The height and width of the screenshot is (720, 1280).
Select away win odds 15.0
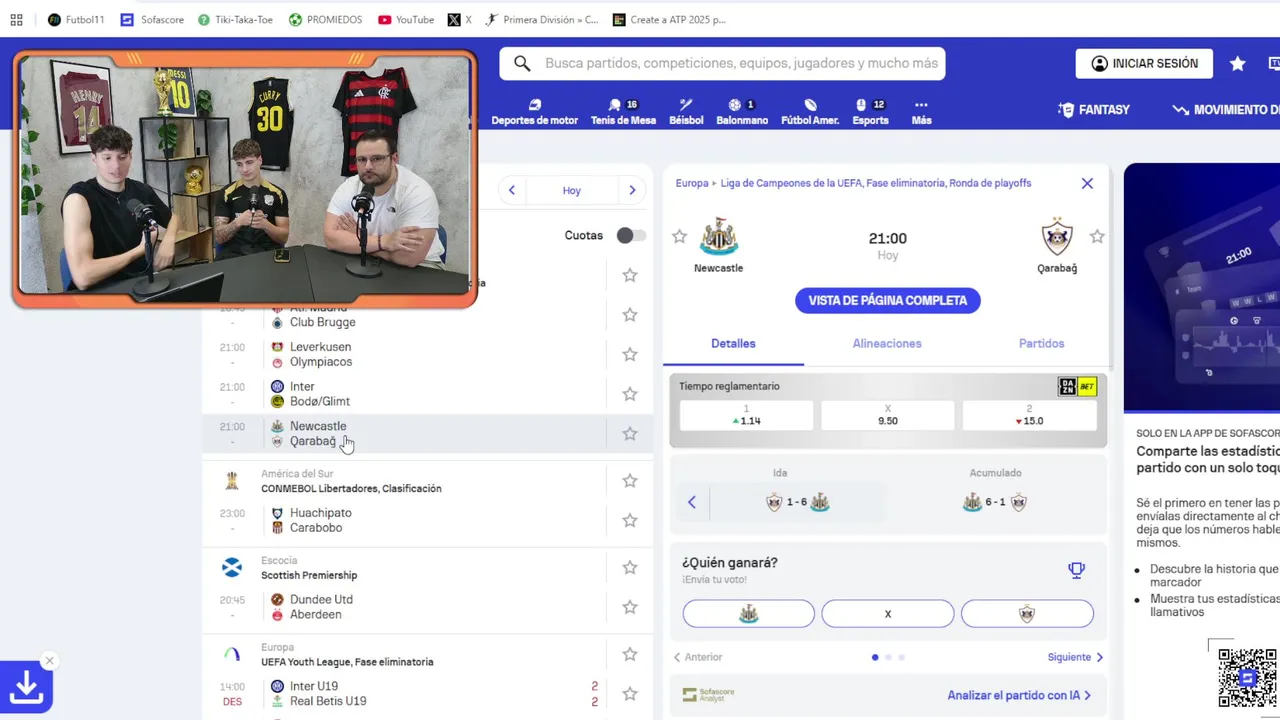[1029, 415]
